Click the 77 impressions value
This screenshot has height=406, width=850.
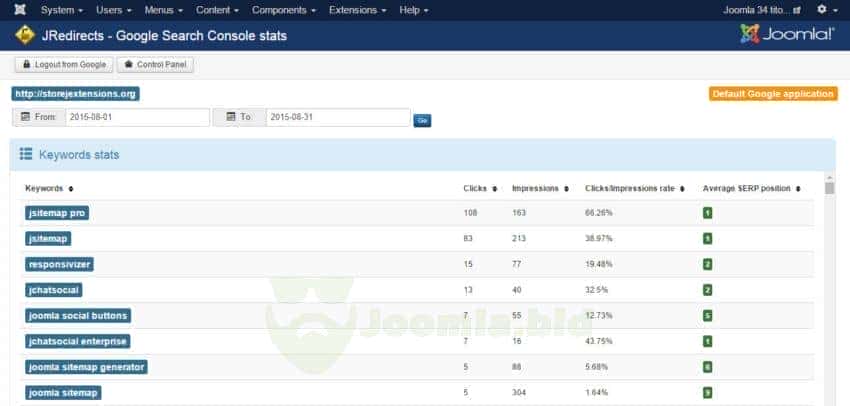pos(517,265)
